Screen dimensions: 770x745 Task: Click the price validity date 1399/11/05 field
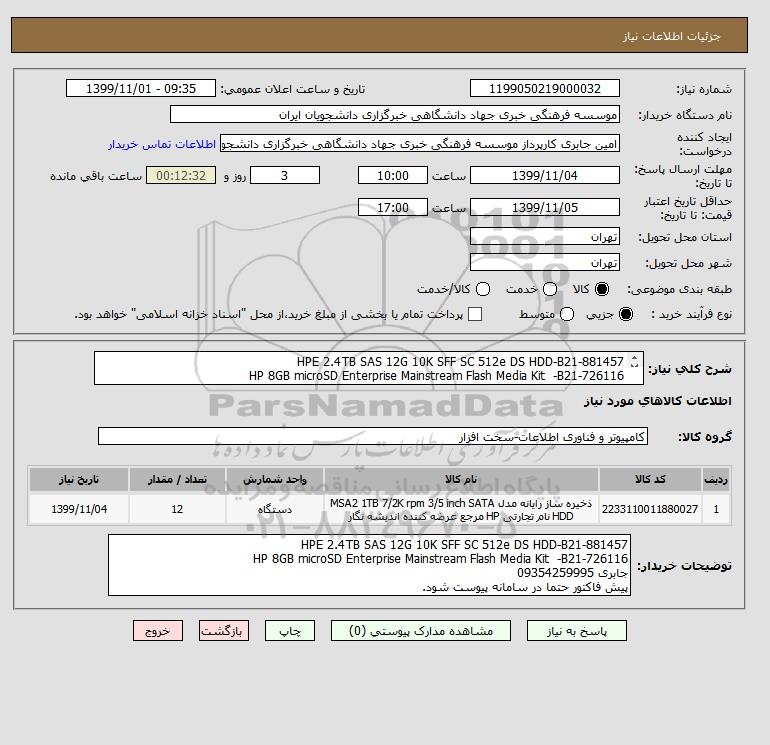point(545,207)
